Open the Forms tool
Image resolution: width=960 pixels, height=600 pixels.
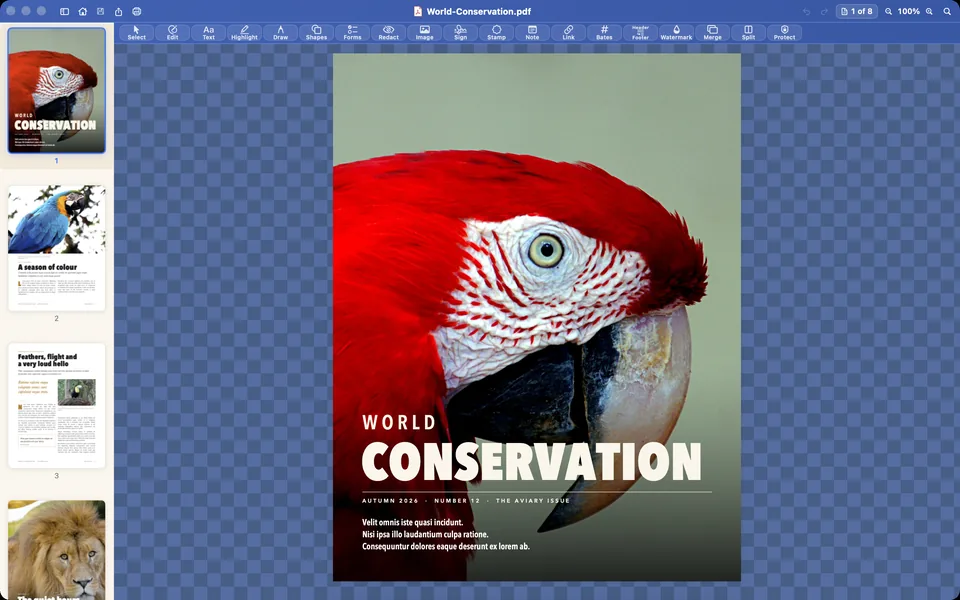(x=353, y=32)
